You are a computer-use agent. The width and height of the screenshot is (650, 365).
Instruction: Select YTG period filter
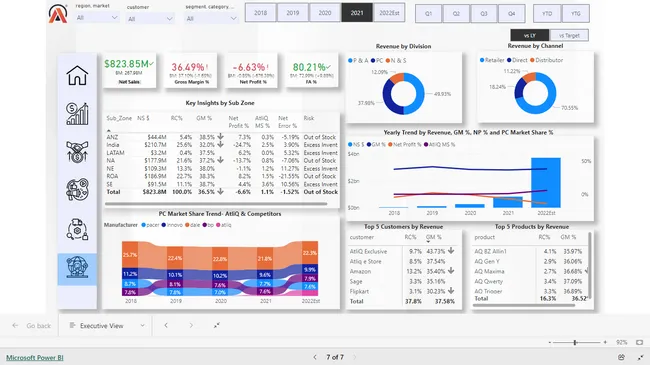coord(576,13)
